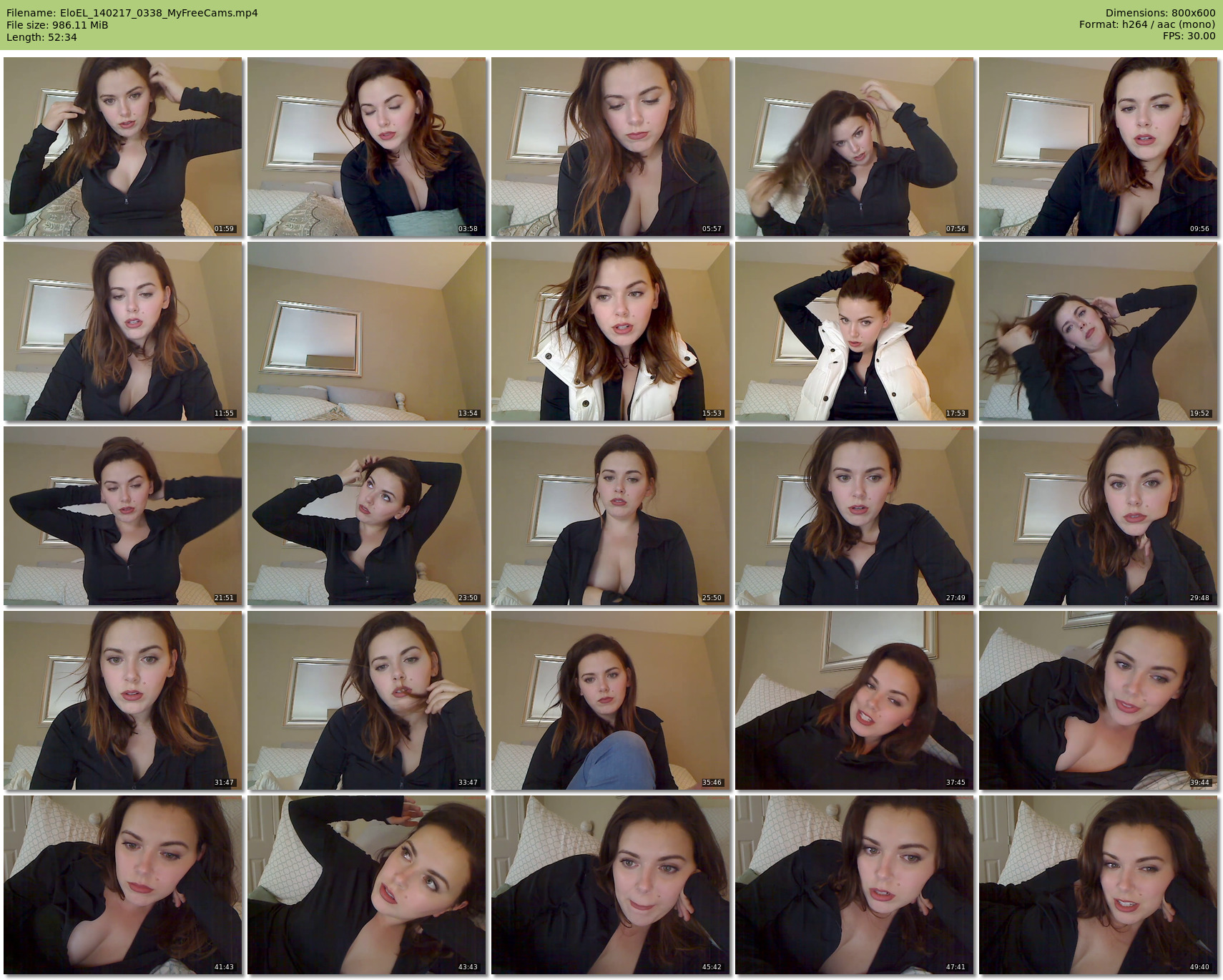Open the frame at 25:50
This screenshot has width=1223, height=980.
(610, 516)
